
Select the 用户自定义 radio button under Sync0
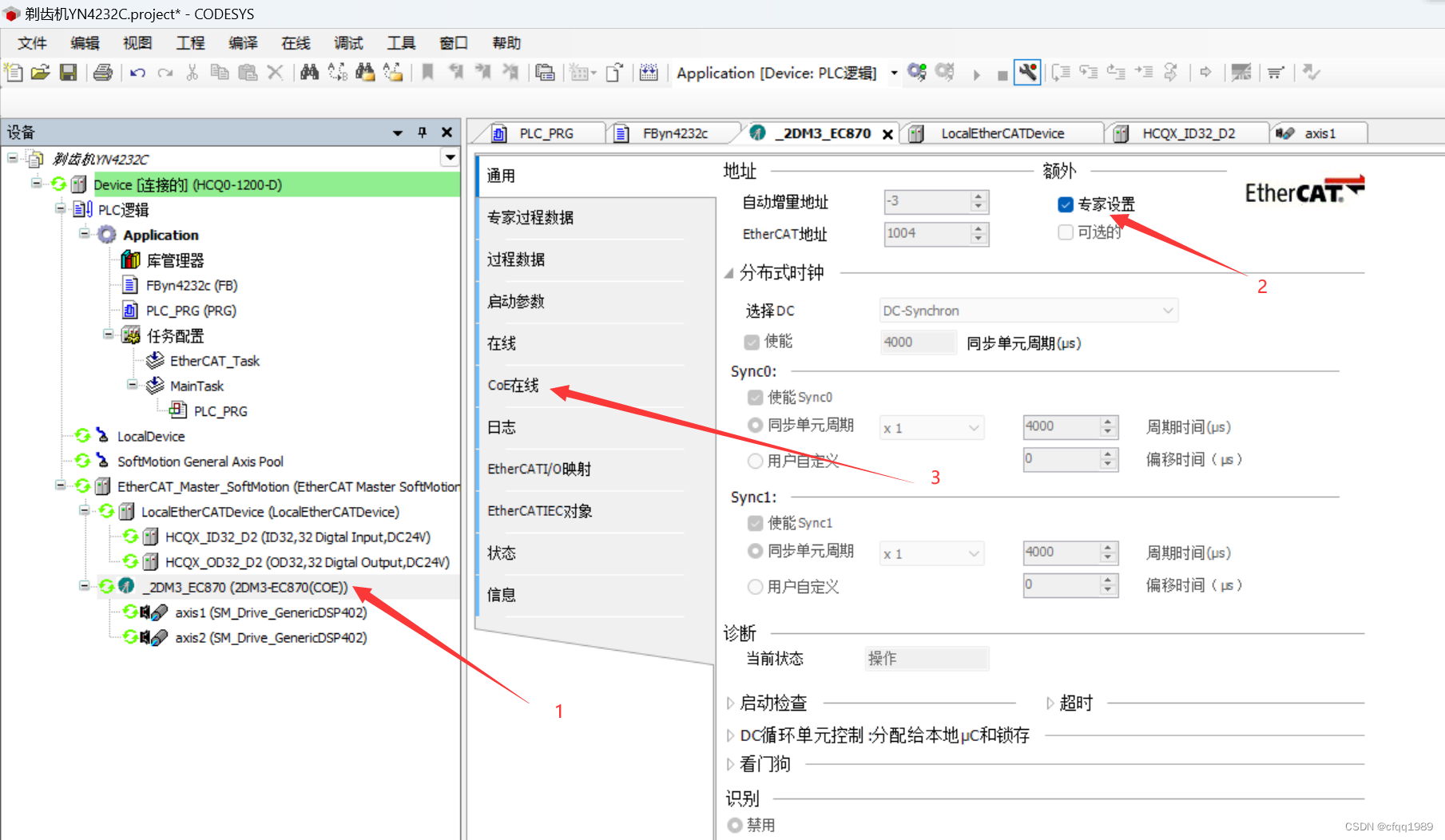pos(755,461)
